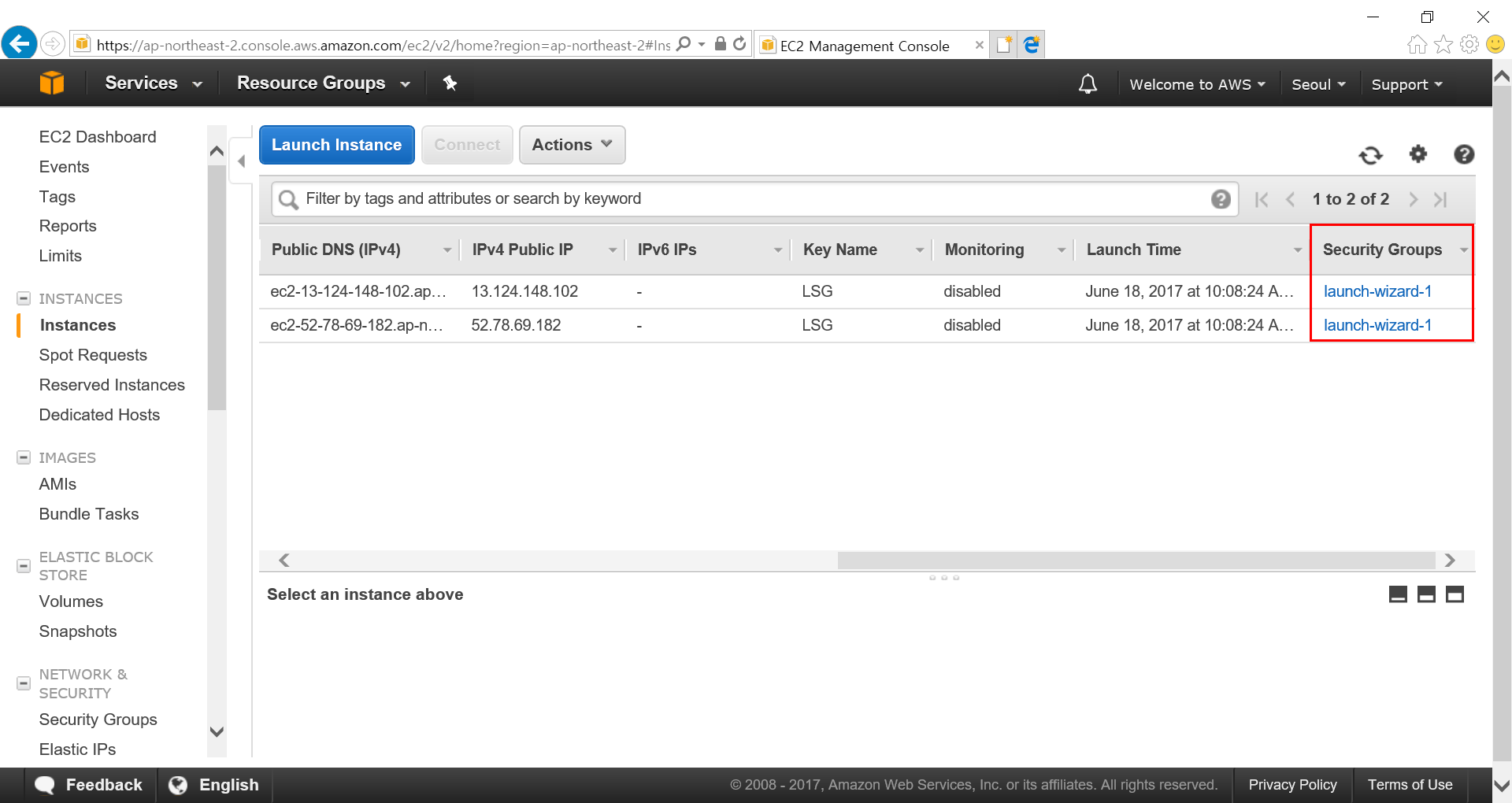The image size is (1512, 803).
Task: Open table settings gear icon
Action: [1418, 154]
